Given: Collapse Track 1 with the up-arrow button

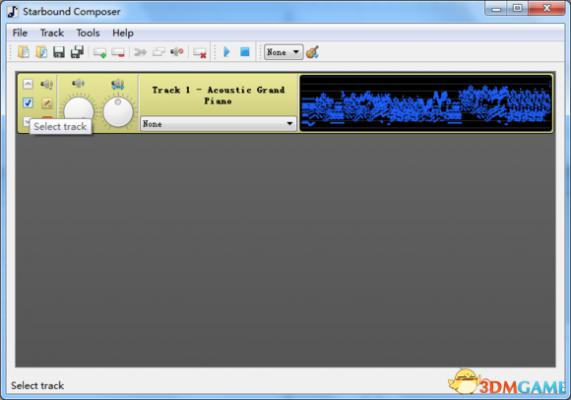Looking at the screenshot, I should pos(28,84).
